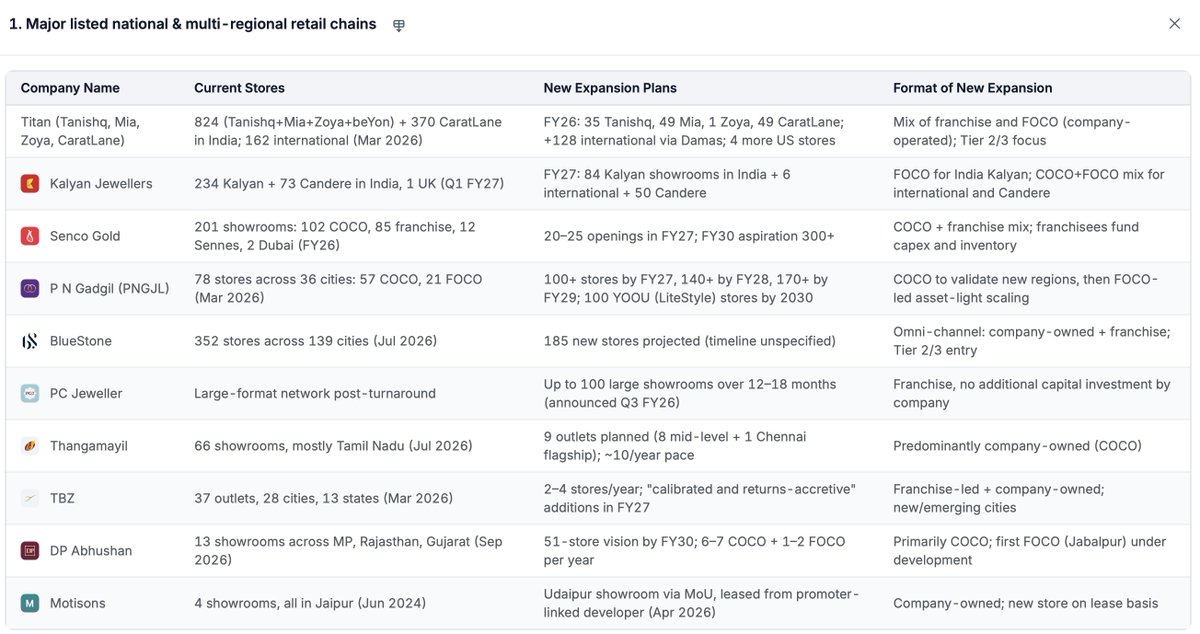Click the "352 stores across 139 cities (Jul 2026)" cell
This screenshot has width=1200, height=634.
pyautogui.click(x=316, y=341)
